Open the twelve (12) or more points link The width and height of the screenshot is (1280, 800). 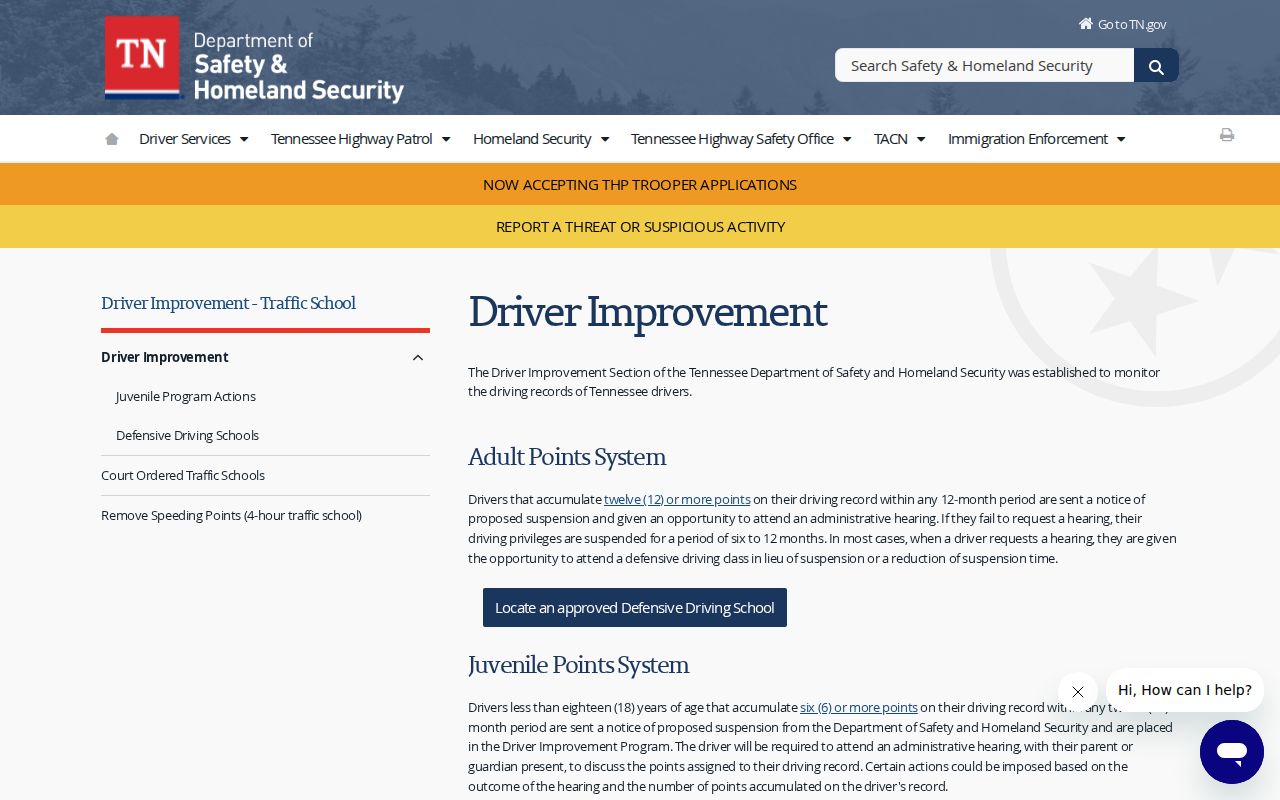click(677, 499)
